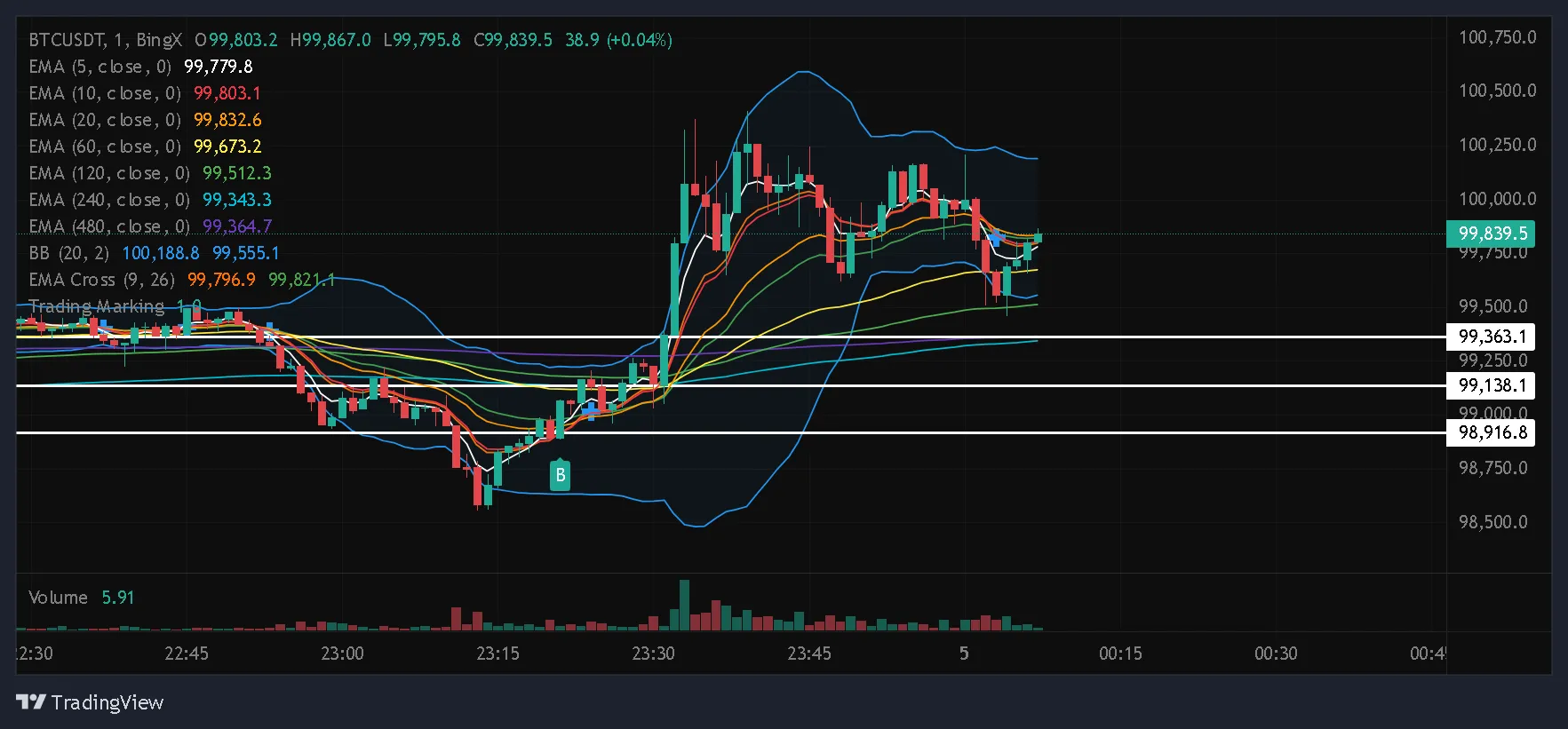Image resolution: width=1568 pixels, height=729 pixels.
Task: Click the horizontal line label 98,916.8
Action: 1492,432
